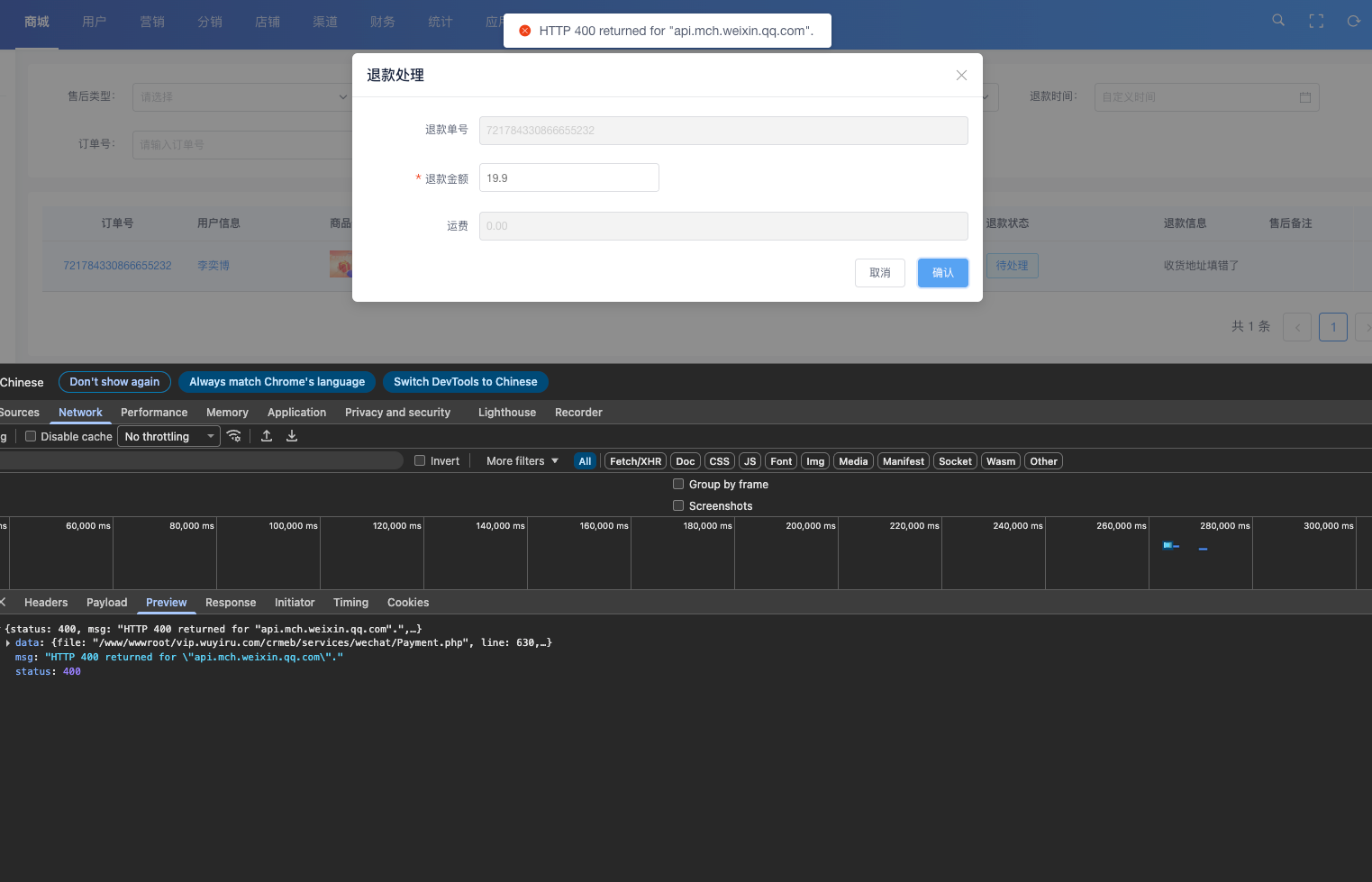
Task: Toggle fullscreen icon in top bar
Action: click(x=1315, y=21)
